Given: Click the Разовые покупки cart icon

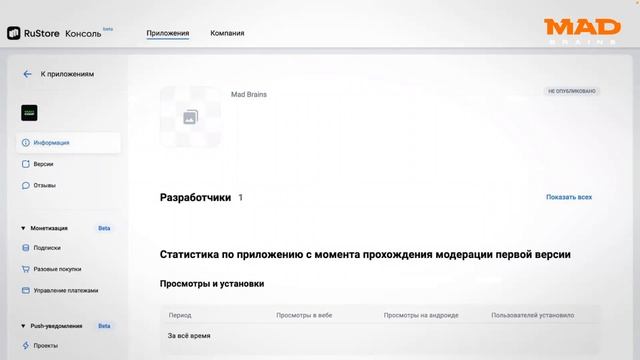Looking at the screenshot, I should (x=26, y=269).
